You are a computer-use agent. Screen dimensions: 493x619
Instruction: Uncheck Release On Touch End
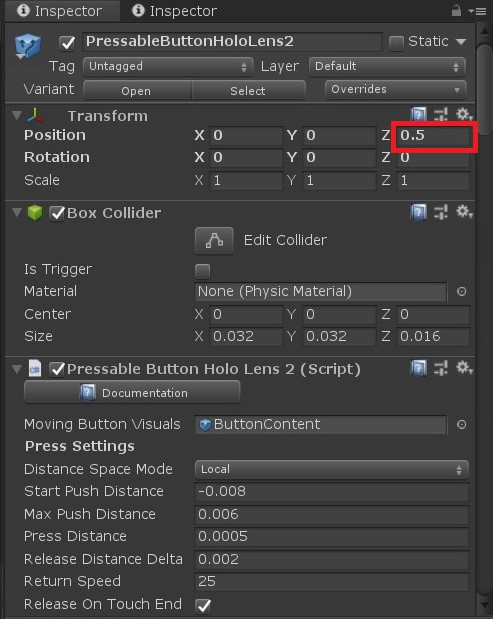click(x=203, y=605)
